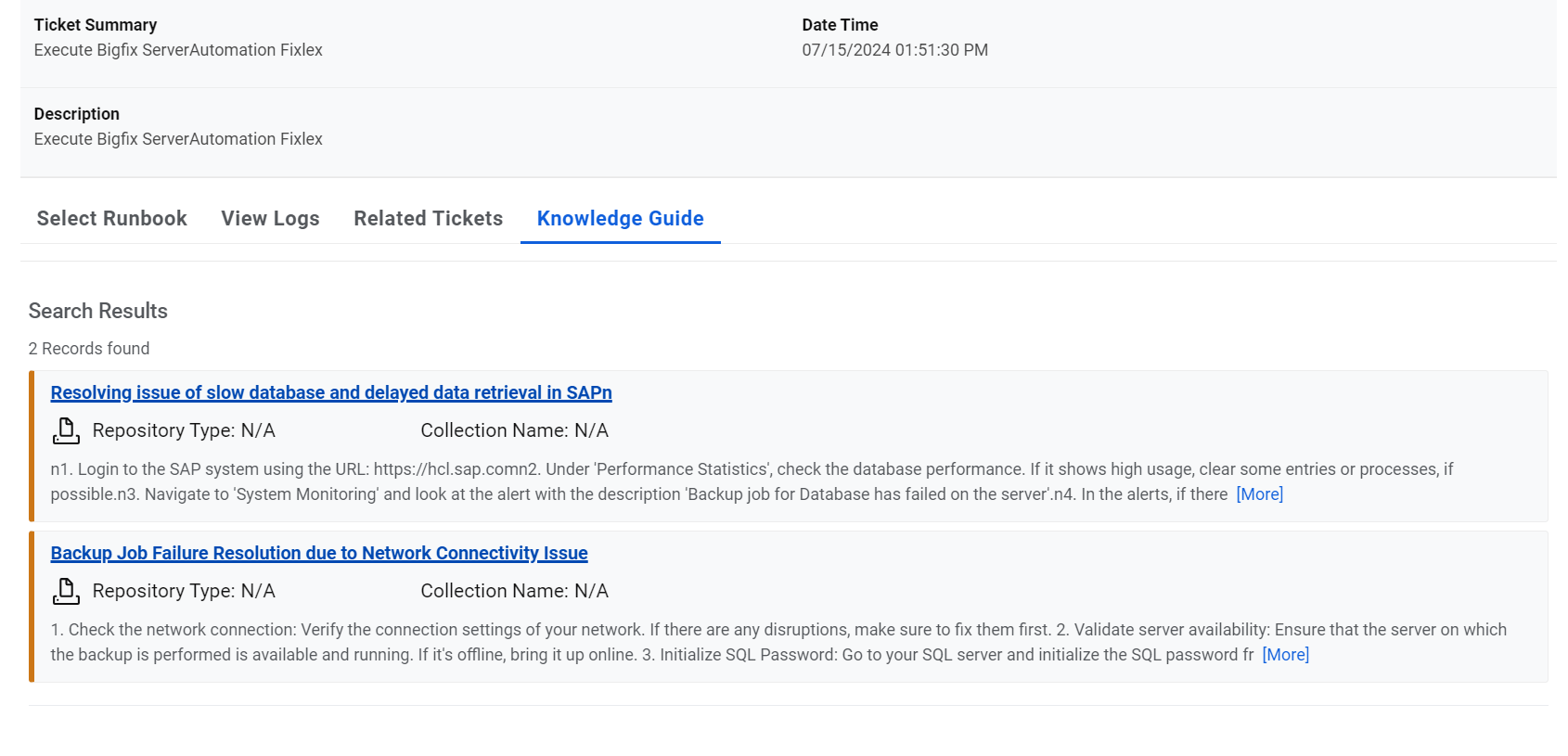The width and height of the screenshot is (1568, 756).
Task: Click Repository Type label in Backup Job result
Action: (x=184, y=591)
